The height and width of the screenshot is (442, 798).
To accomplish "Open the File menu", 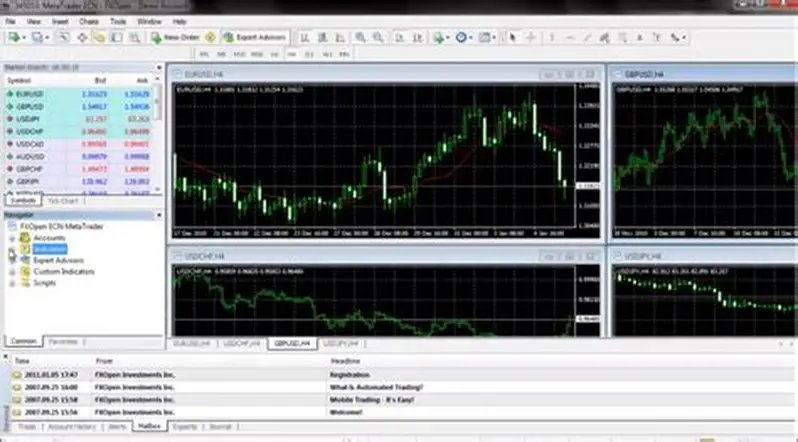I will click(x=10, y=21).
